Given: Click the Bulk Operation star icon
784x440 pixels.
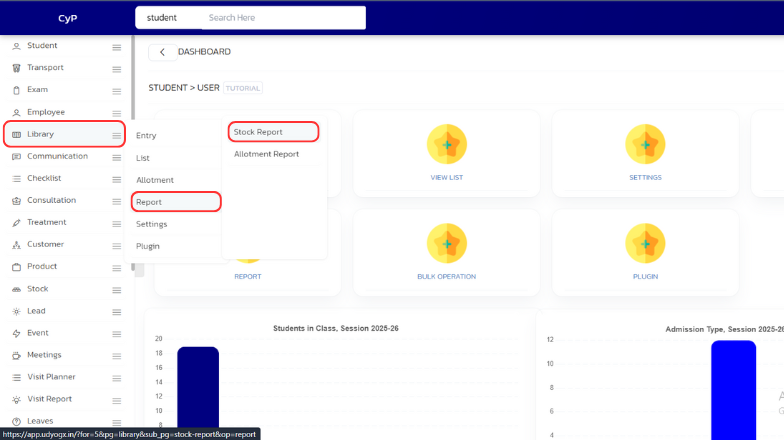Looking at the screenshot, I should (447, 244).
